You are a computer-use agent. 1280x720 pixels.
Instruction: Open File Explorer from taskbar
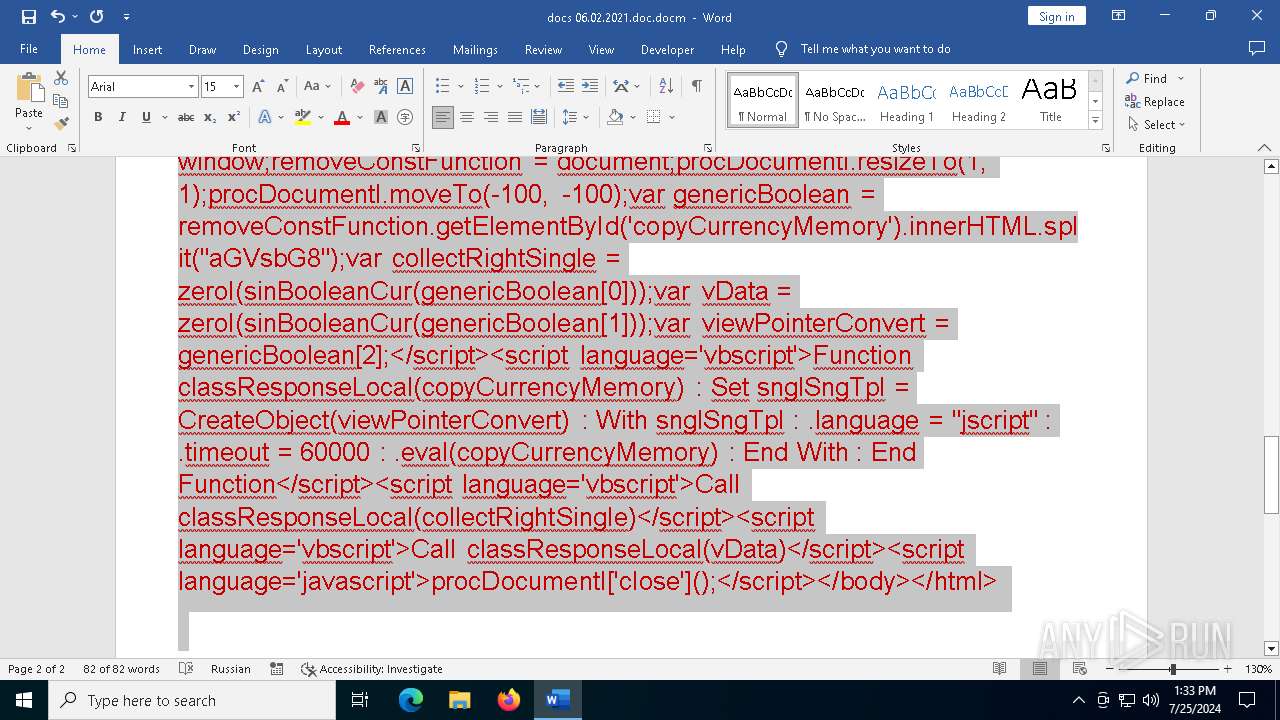(460, 700)
